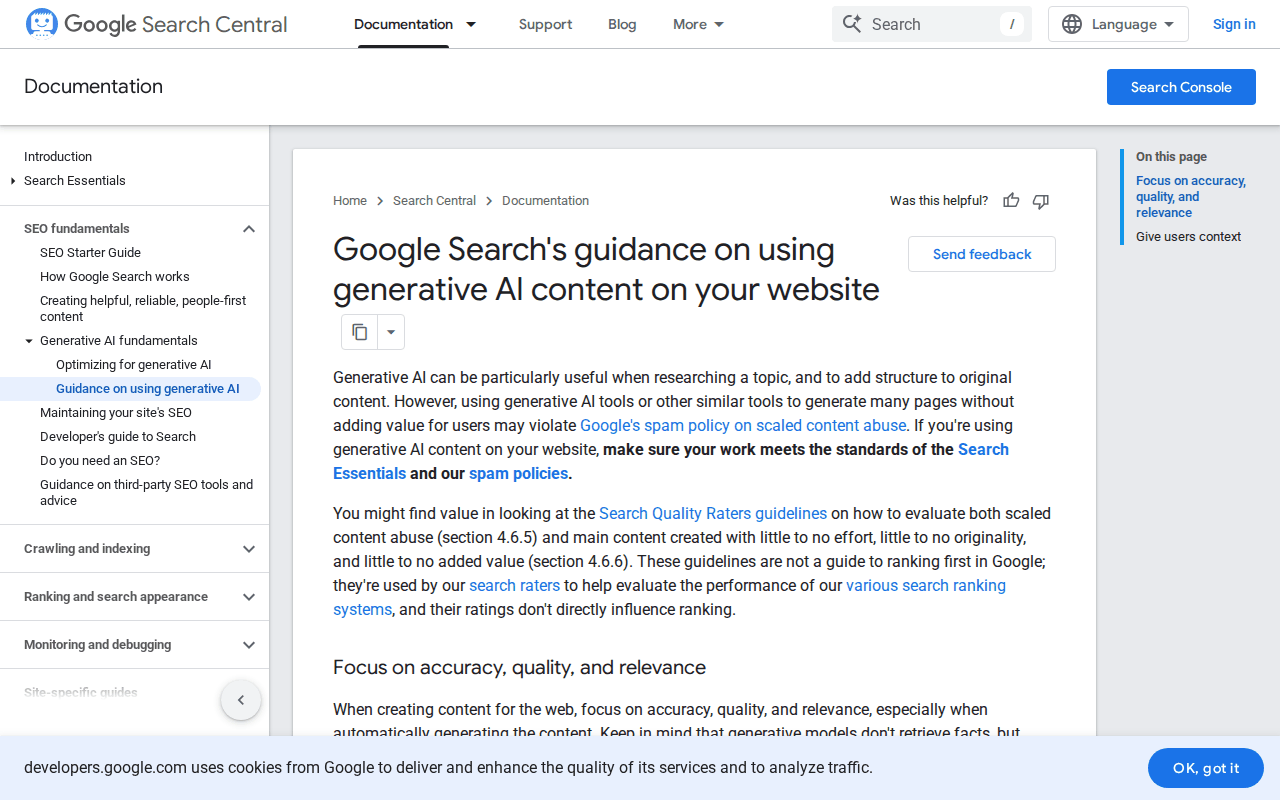
Task: Click the search magnifier icon
Action: 852,24
